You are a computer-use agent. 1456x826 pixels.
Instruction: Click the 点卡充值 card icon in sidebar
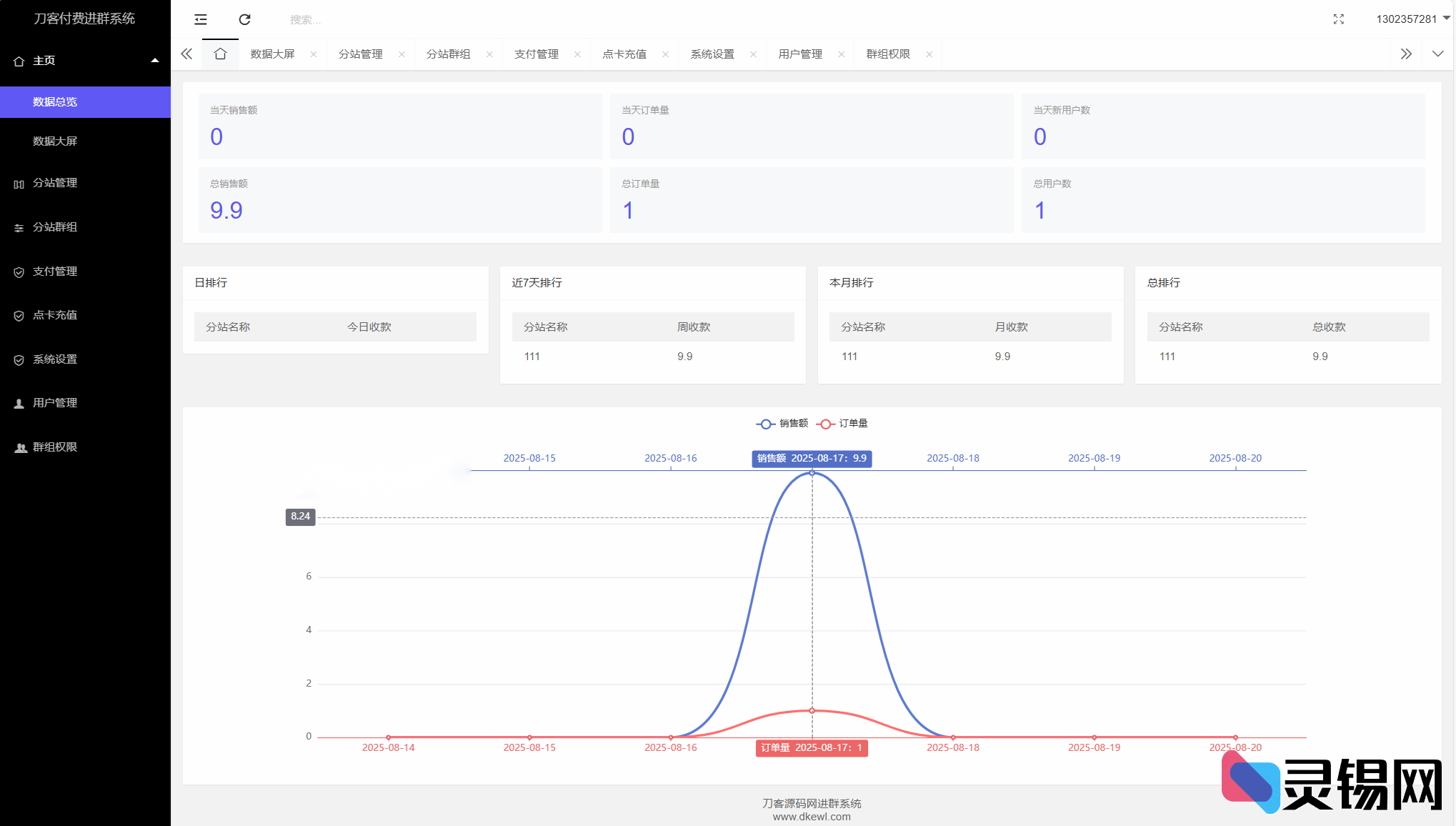tap(19, 315)
